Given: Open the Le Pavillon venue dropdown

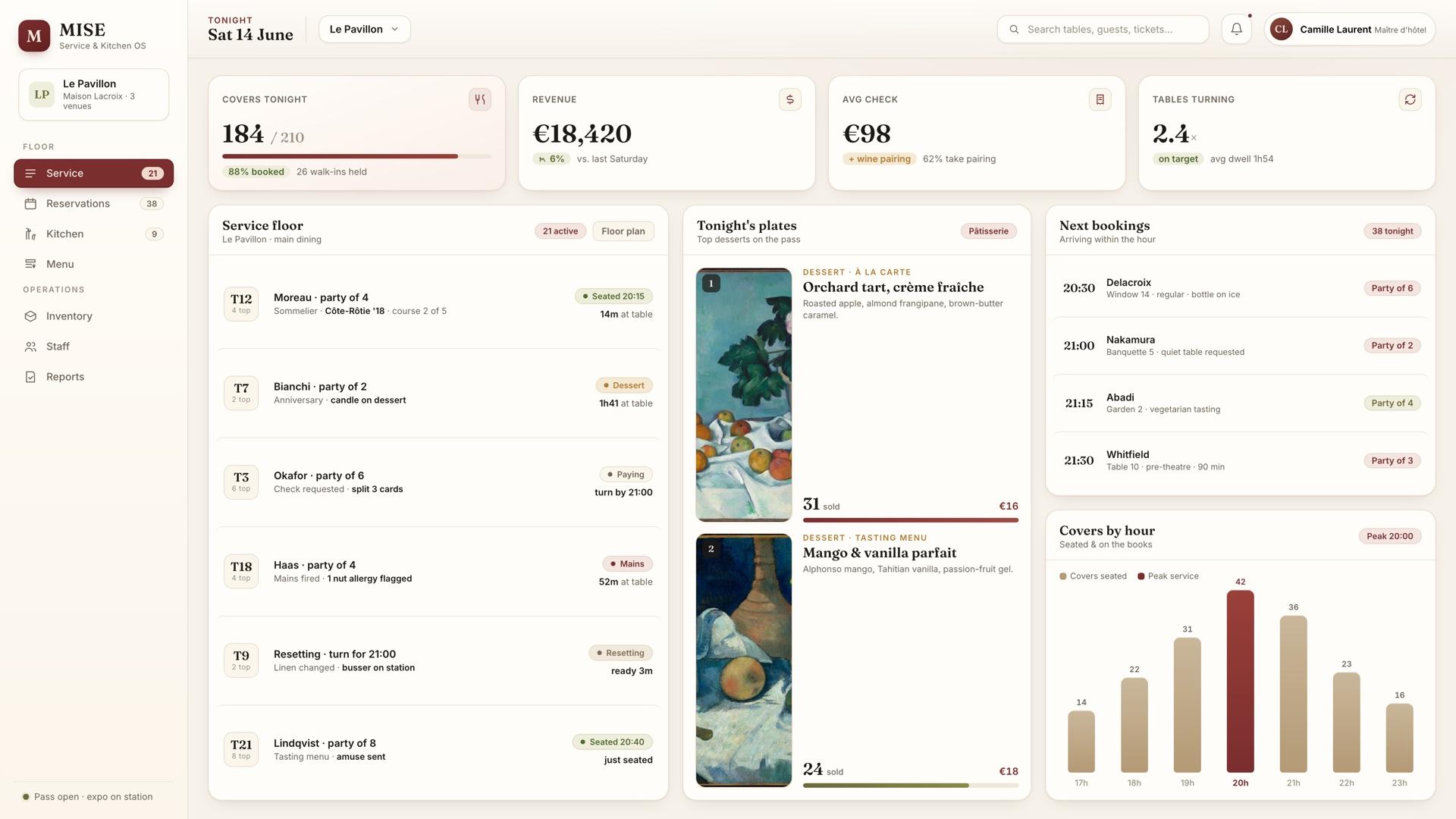Looking at the screenshot, I should [x=365, y=30].
